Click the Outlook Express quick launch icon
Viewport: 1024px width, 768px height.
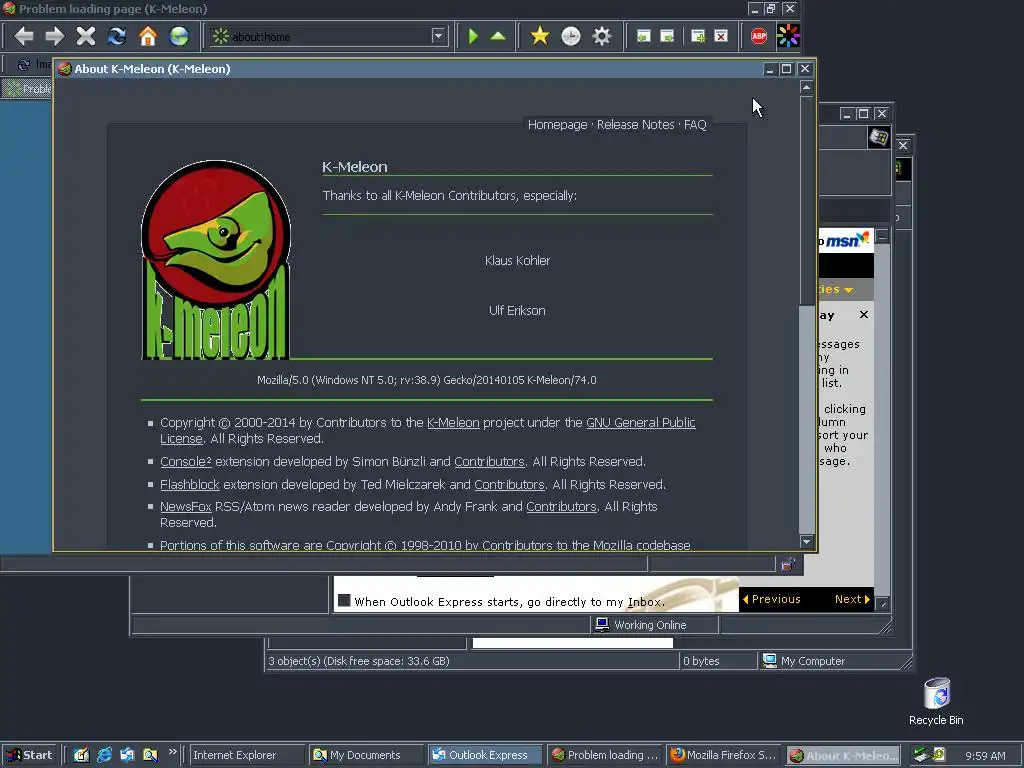tap(127, 755)
